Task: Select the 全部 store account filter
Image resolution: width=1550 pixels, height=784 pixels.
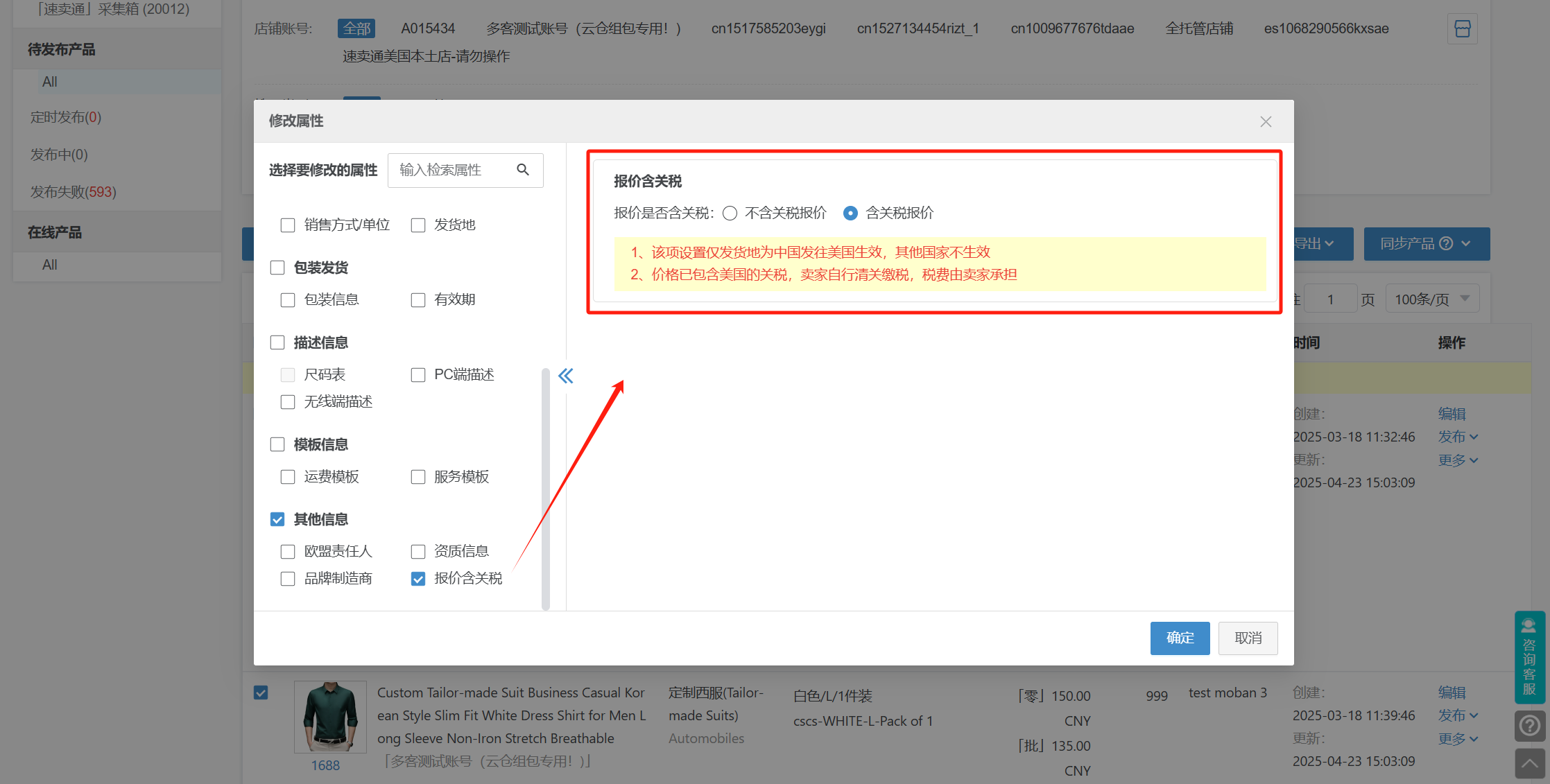Action: click(356, 28)
